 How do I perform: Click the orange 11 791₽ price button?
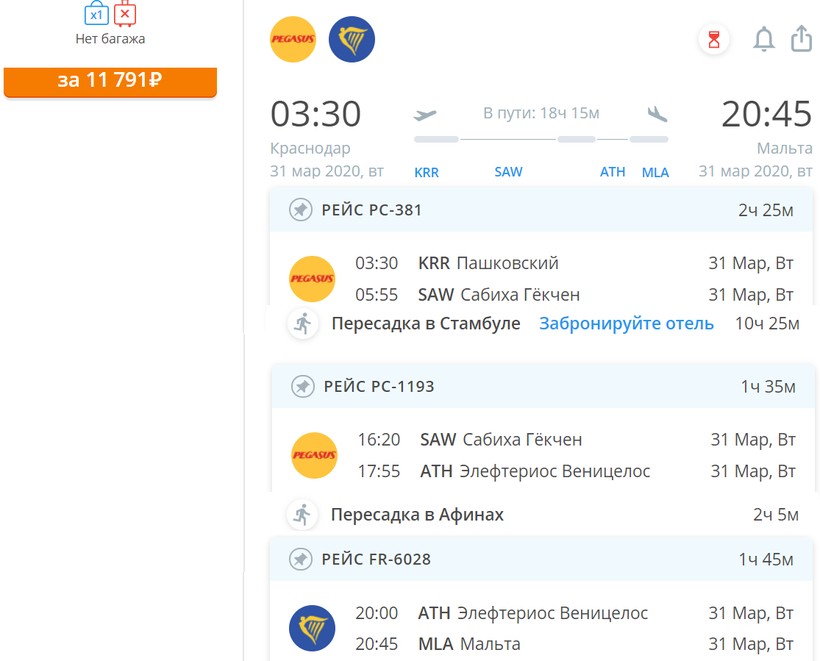pos(110,81)
